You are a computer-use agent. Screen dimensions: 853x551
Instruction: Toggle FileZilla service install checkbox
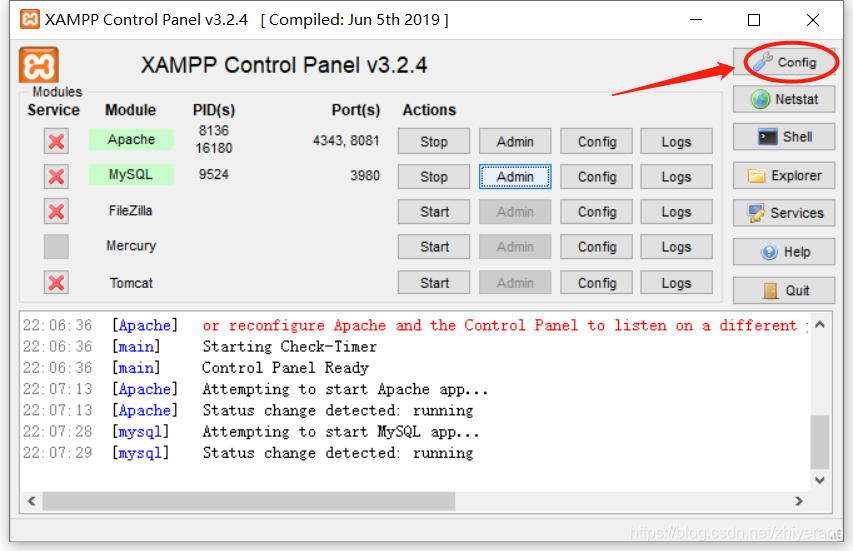coord(56,211)
